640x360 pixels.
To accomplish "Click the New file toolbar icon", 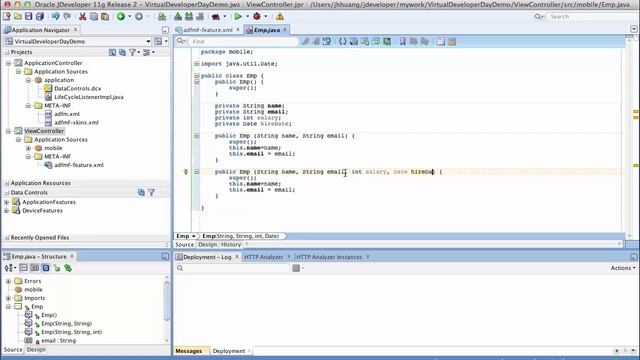I will coord(7,17).
